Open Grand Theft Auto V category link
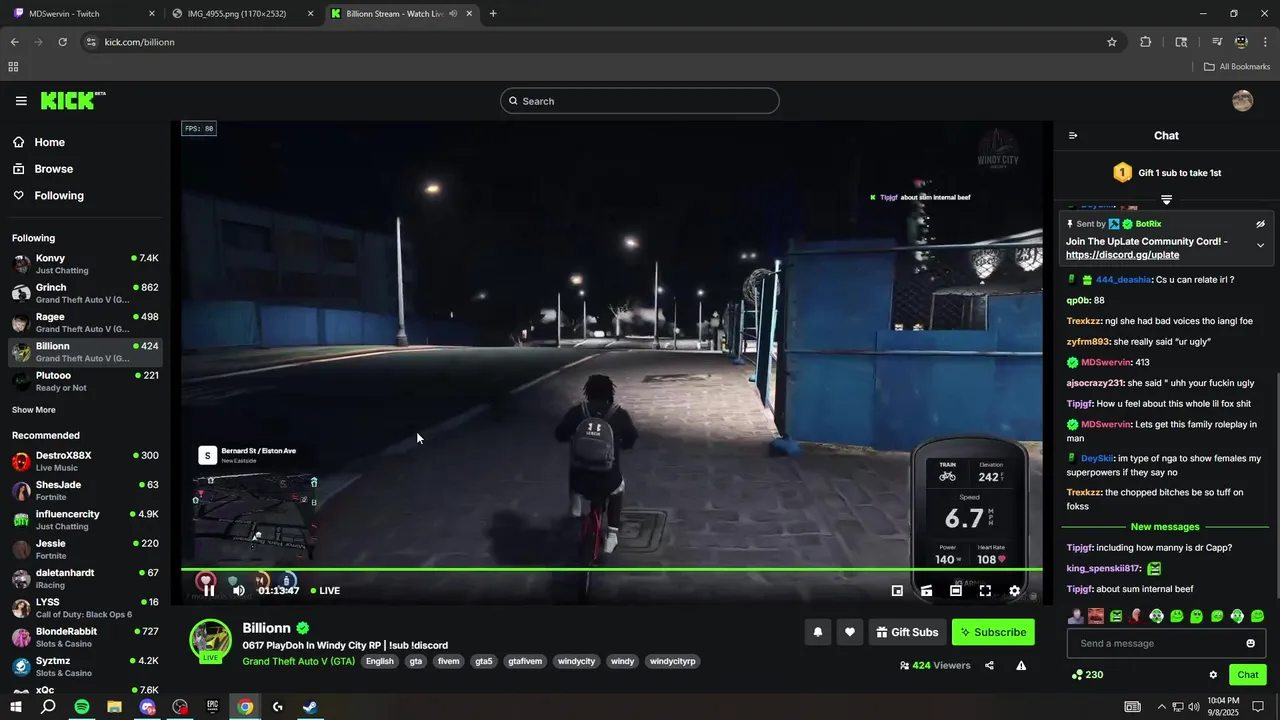The image size is (1280, 720). pyautogui.click(x=298, y=661)
